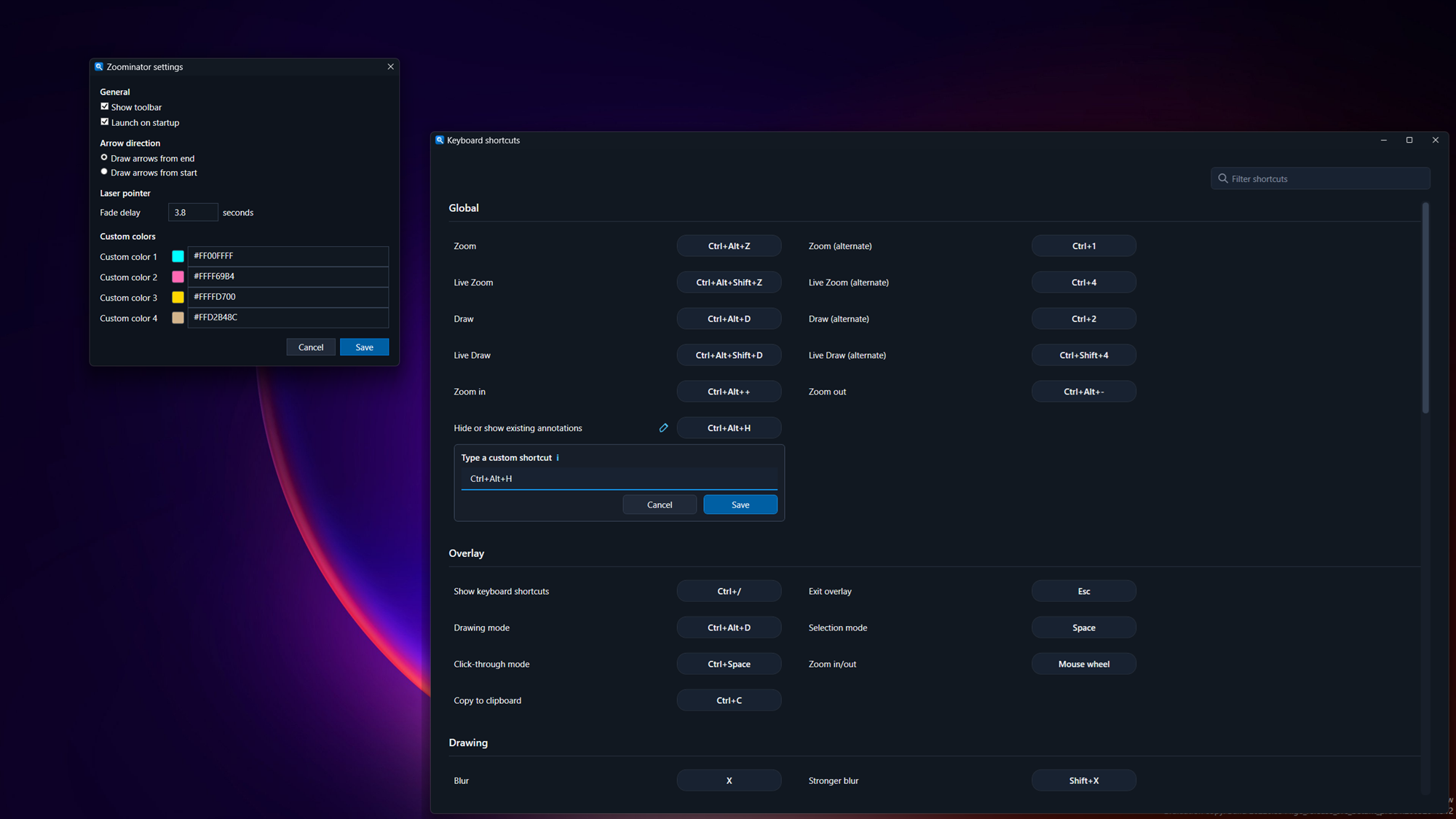Cancel the custom shortcut editing
The image size is (1456, 819).
(x=660, y=505)
